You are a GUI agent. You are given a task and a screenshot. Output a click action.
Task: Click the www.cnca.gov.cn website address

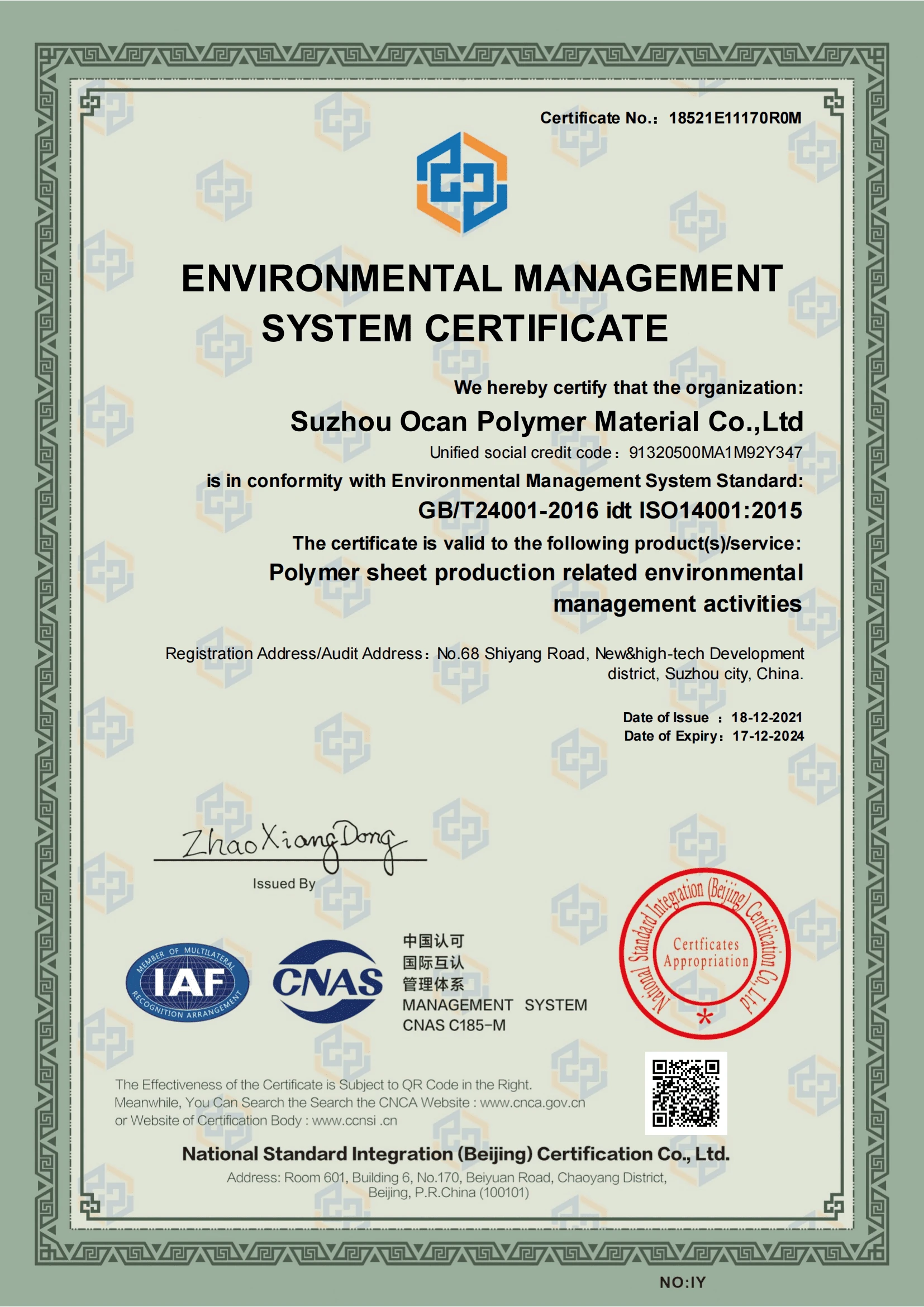532,1103
